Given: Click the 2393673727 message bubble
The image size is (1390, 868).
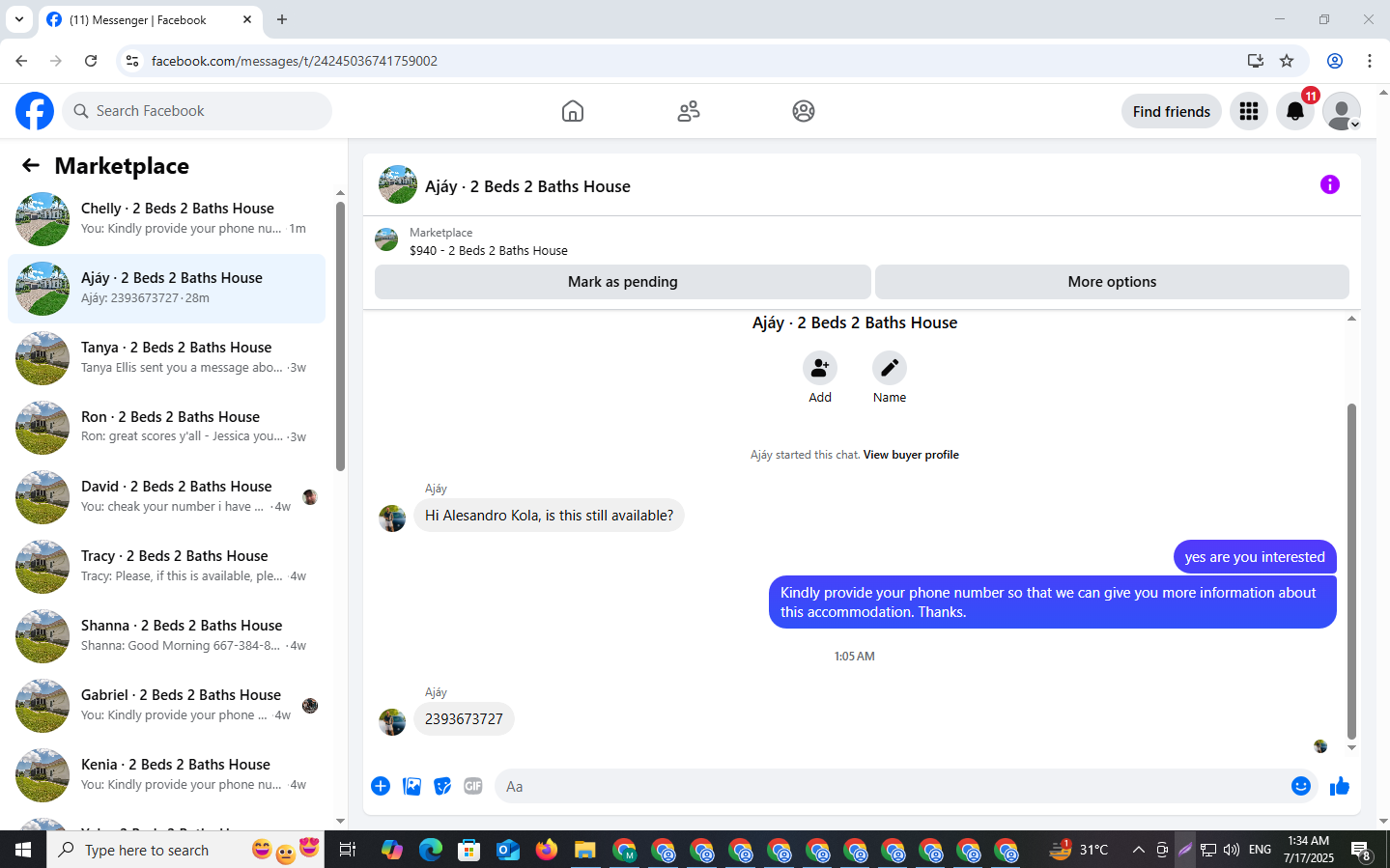Looking at the screenshot, I should pos(464,719).
